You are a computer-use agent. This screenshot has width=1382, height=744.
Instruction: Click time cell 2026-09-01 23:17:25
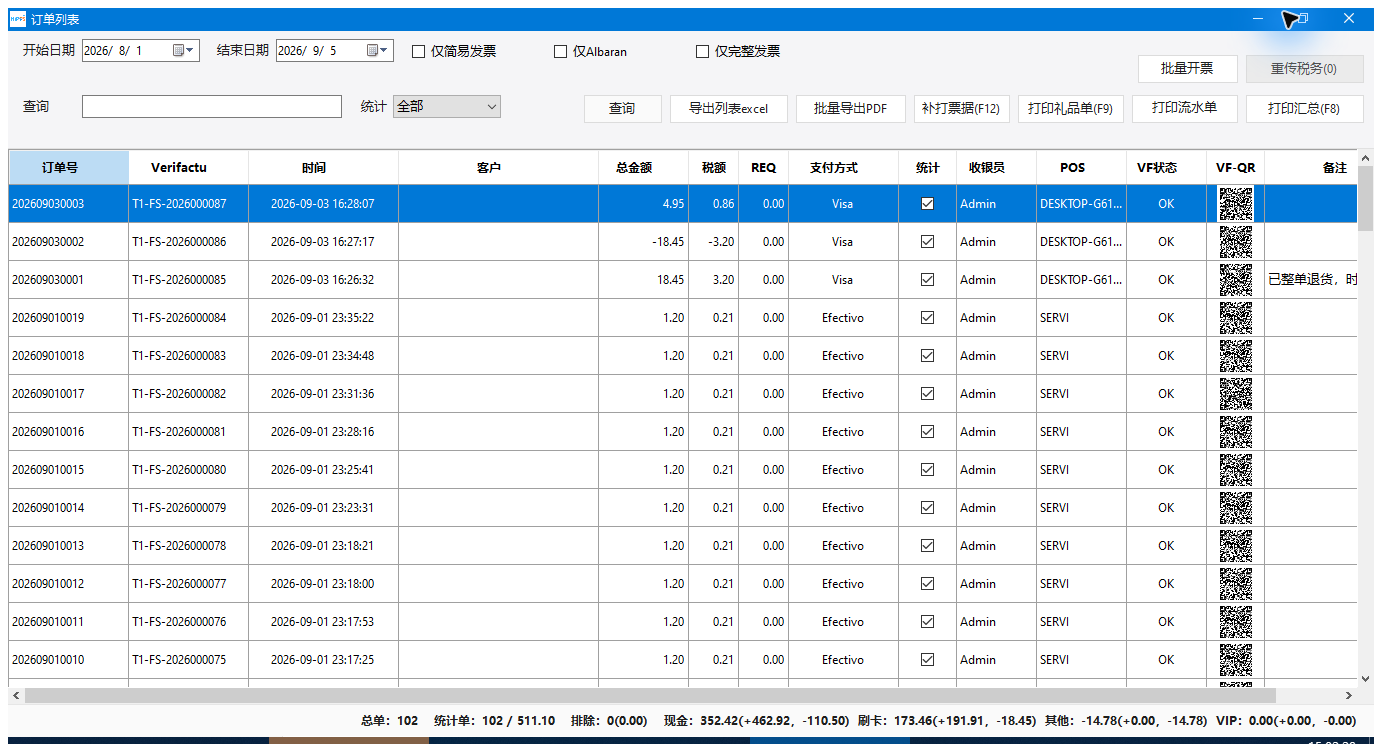324,659
